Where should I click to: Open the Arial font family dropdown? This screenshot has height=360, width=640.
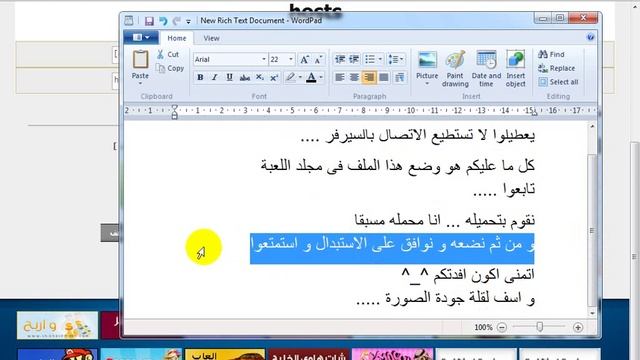coord(264,60)
